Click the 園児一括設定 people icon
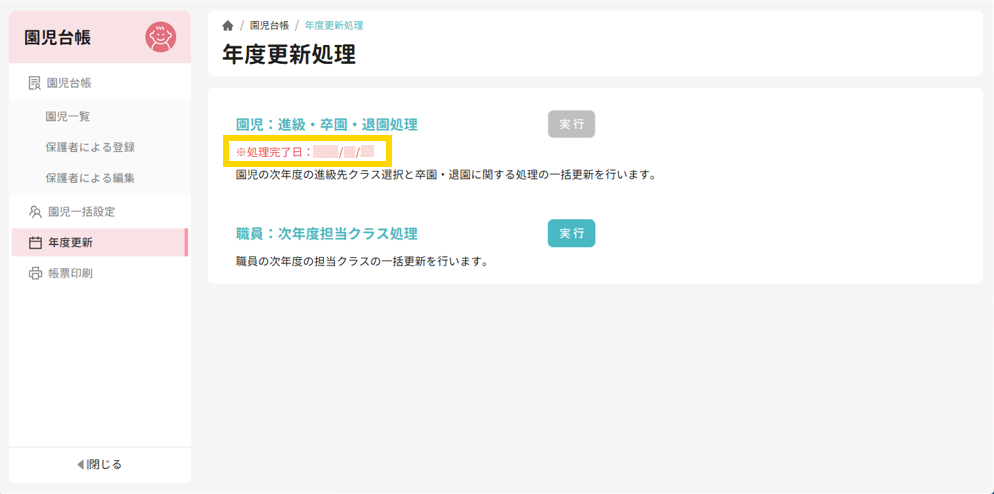 click(35, 212)
